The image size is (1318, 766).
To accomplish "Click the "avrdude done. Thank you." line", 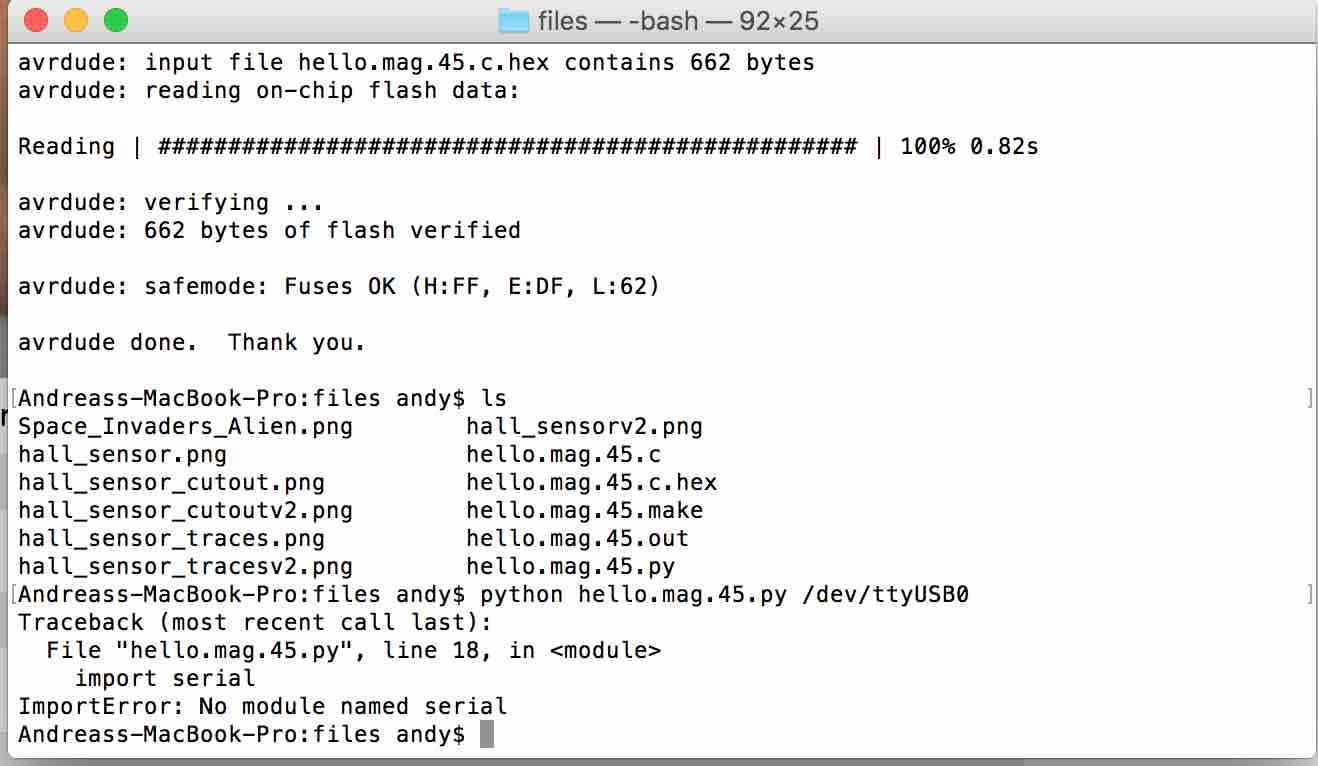I will click(x=192, y=343).
